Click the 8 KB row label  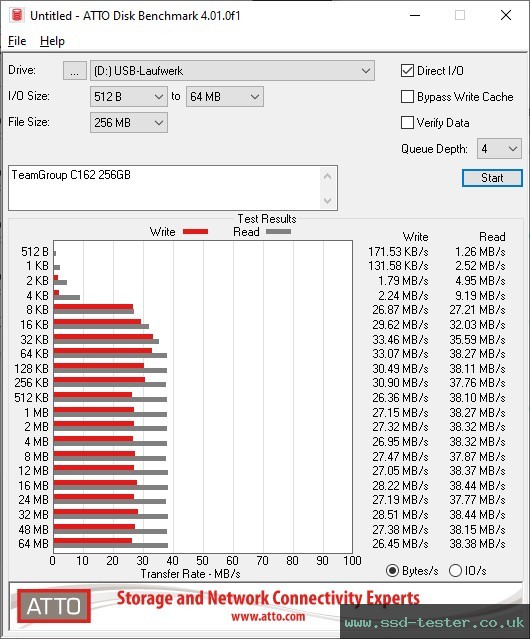click(x=37, y=310)
